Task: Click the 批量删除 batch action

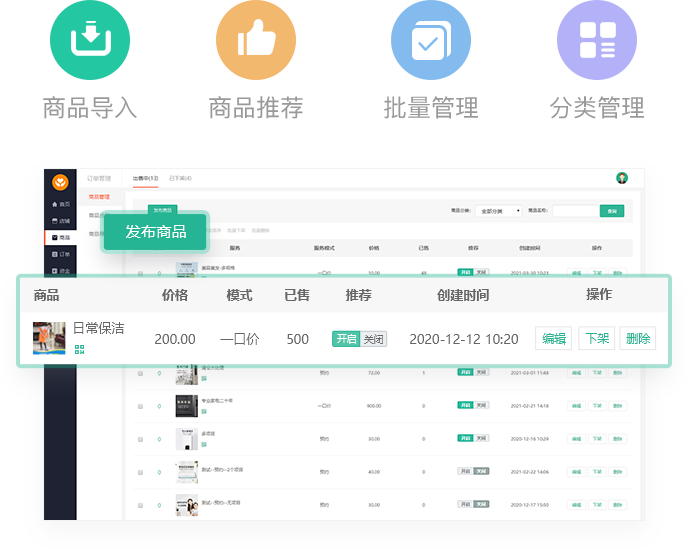Action: [x=261, y=230]
